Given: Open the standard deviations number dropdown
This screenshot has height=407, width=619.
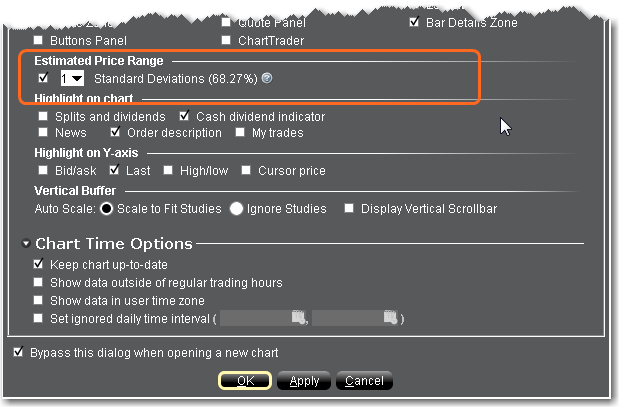Looking at the screenshot, I should coord(71,78).
